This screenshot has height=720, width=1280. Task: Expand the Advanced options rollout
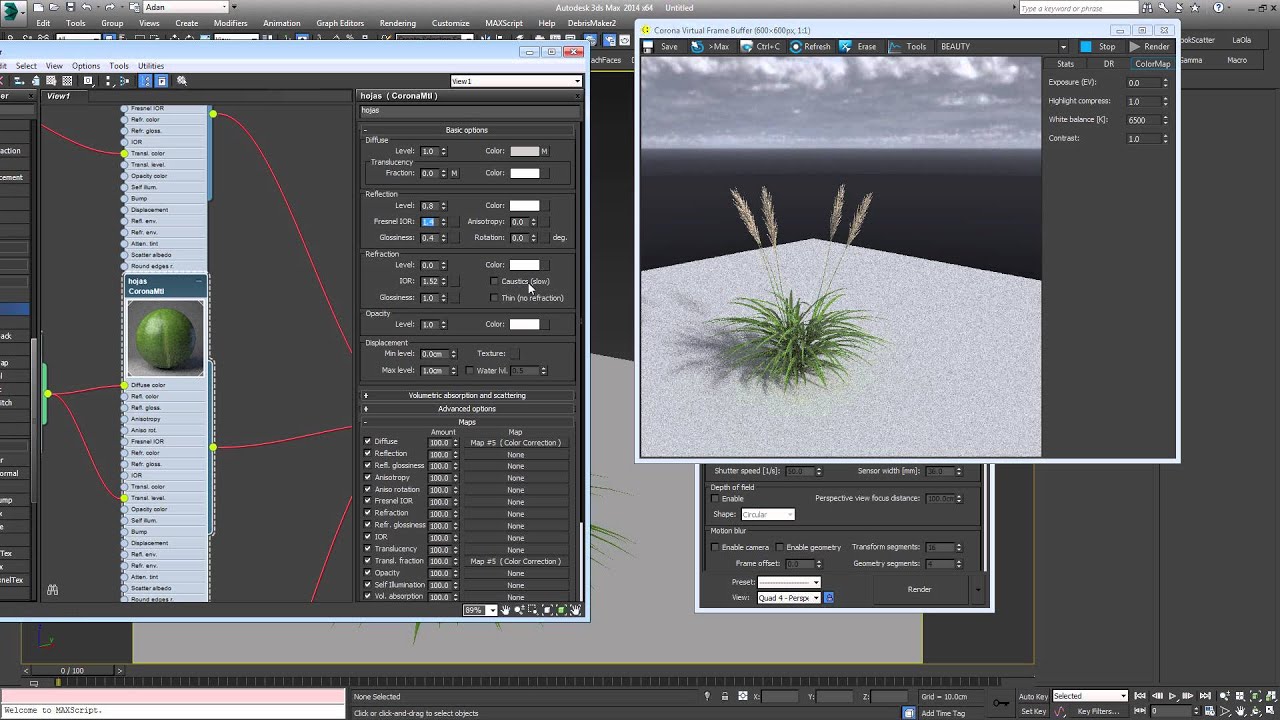coord(467,408)
